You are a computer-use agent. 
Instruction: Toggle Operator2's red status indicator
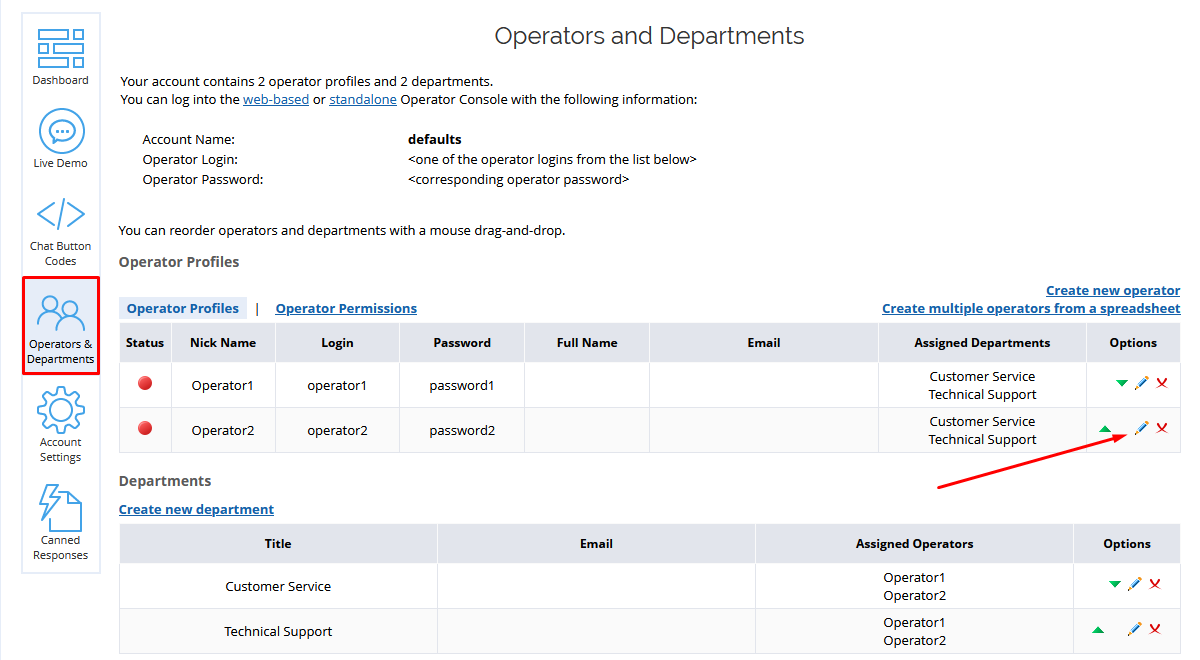click(145, 428)
